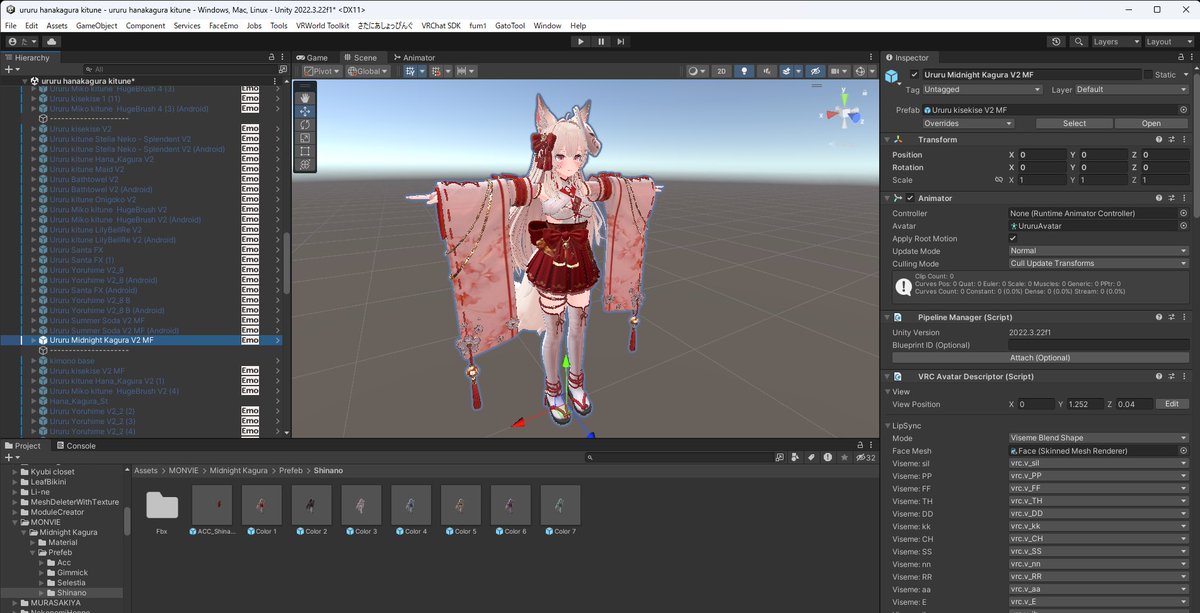Select the Move tool in Scene
Viewport: 1200px width, 613px height.
(x=305, y=111)
